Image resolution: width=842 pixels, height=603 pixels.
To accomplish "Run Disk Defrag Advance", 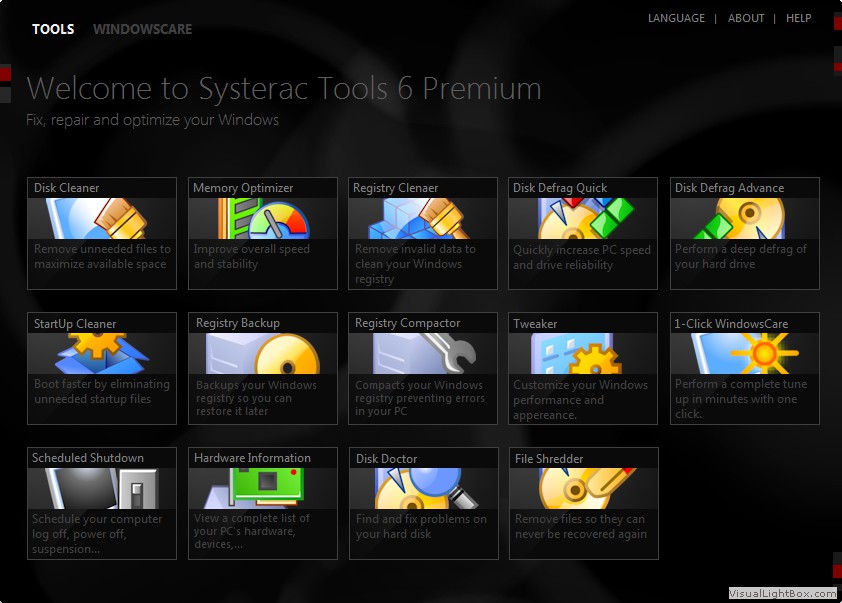I will [744, 232].
